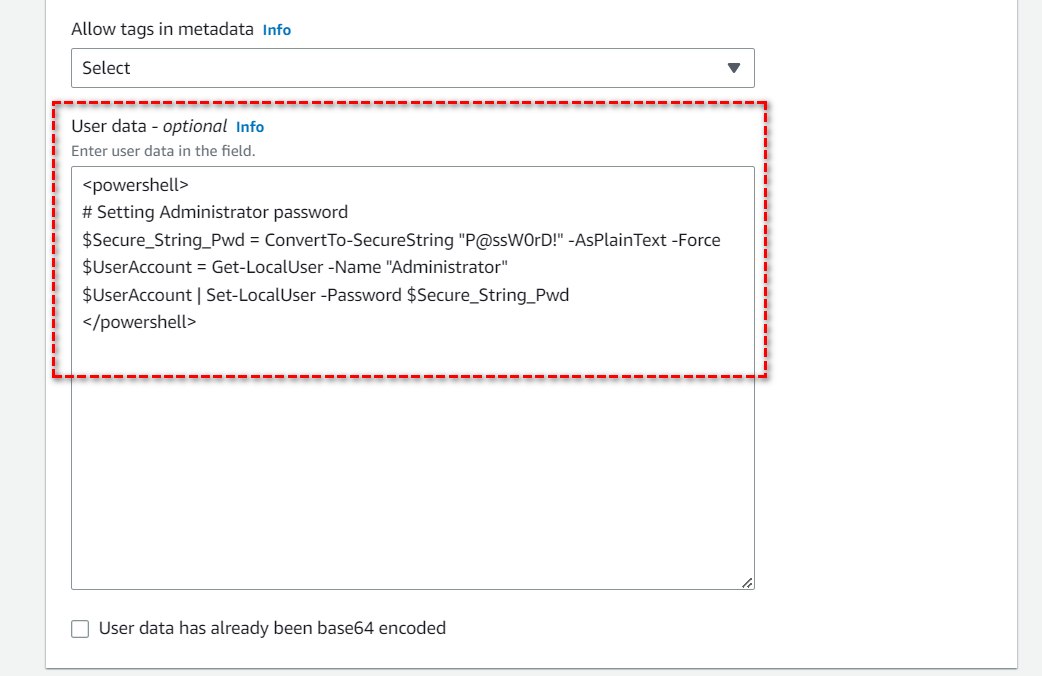Click the "Administrator" name string in the script
1042x676 pixels.
447,268
